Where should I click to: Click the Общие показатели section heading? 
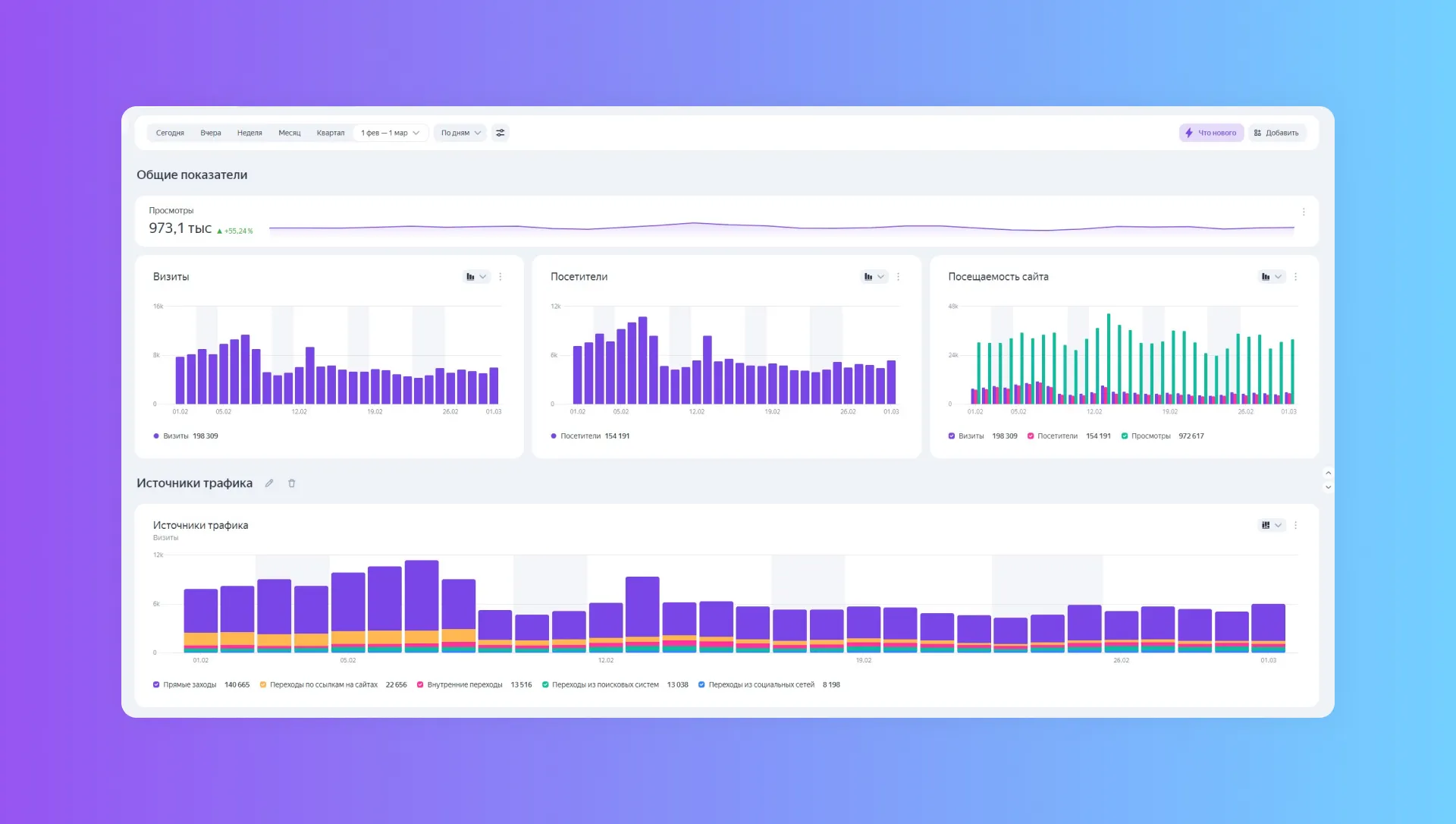click(192, 175)
